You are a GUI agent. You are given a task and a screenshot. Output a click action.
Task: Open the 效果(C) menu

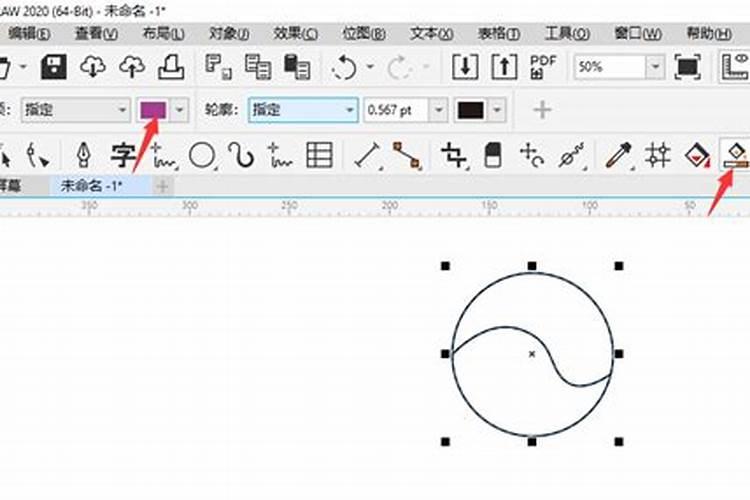[296, 33]
